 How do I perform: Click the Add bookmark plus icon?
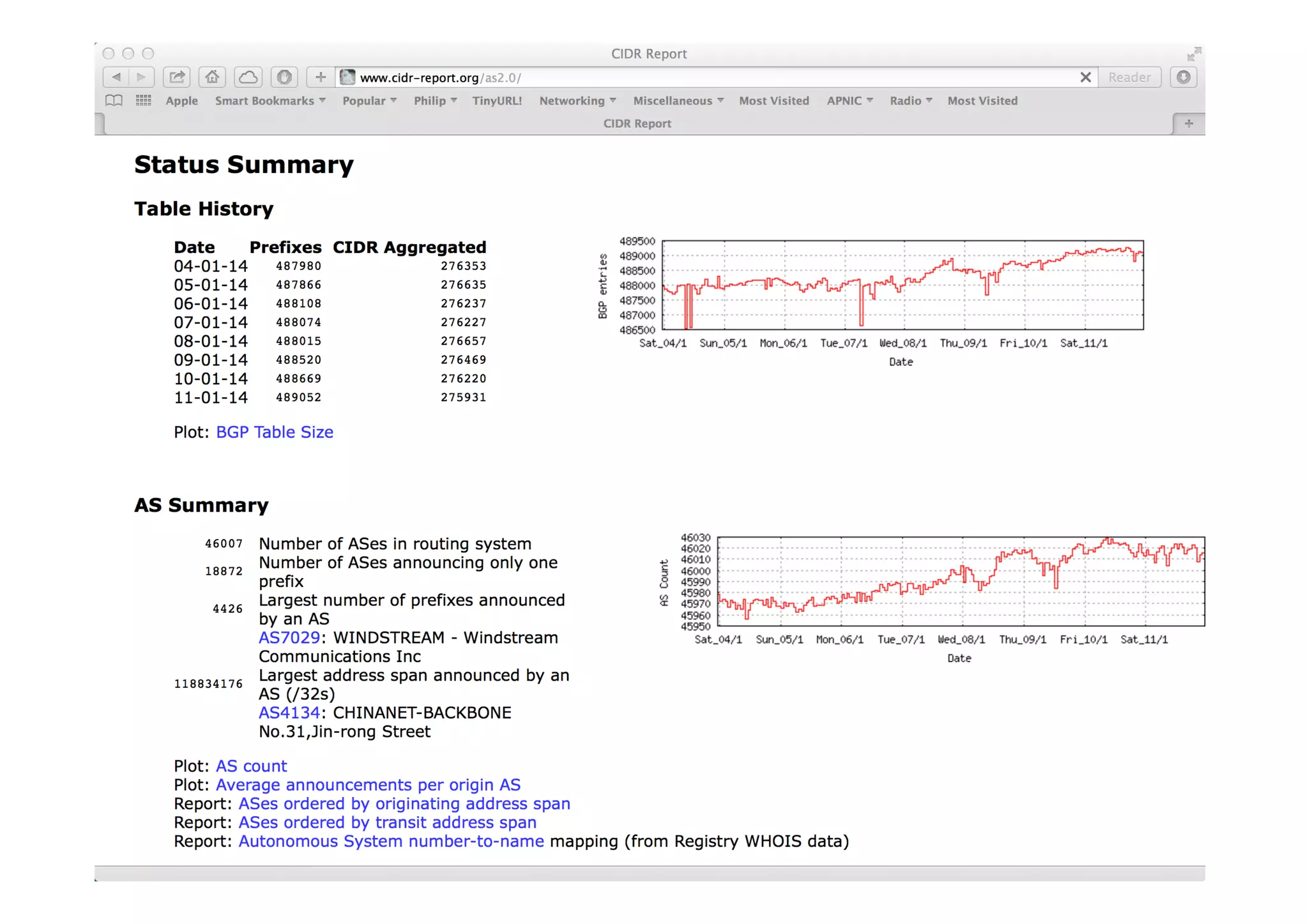320,77
